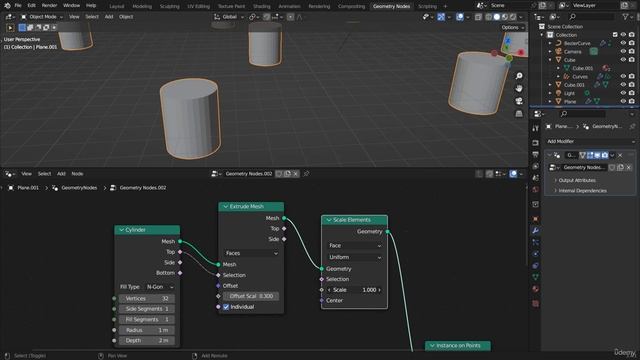Click the Object Data properties green triangle tab

(536, 277)
